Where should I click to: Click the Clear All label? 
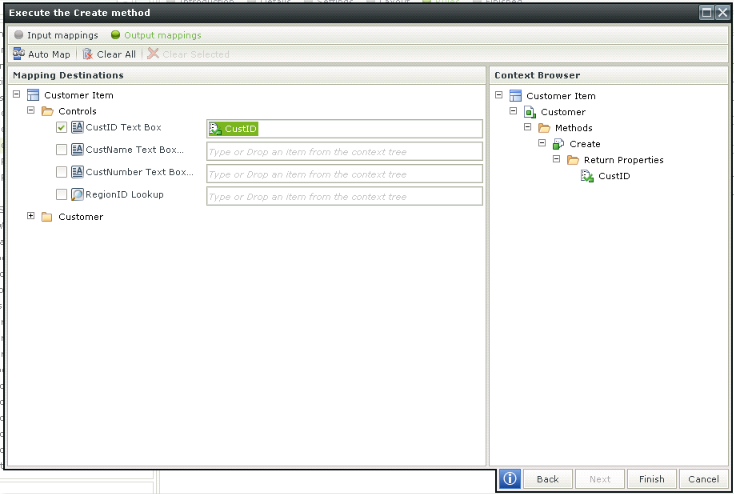(x=116, y=54)
